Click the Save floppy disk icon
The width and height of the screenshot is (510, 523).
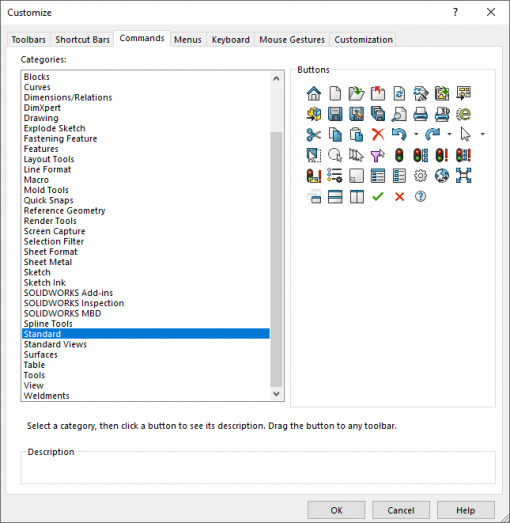click(x=335, y=114)
